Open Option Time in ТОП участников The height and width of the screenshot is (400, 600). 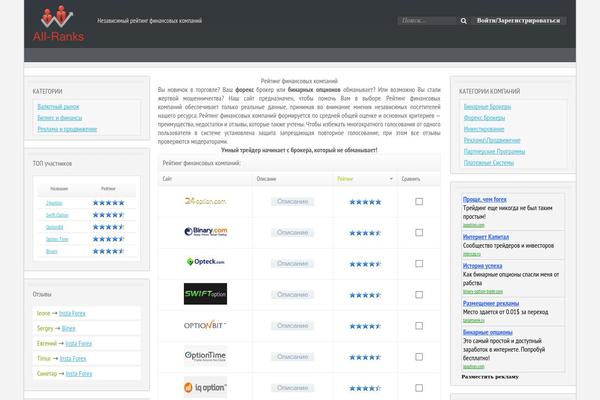click(x=57, y=239)
